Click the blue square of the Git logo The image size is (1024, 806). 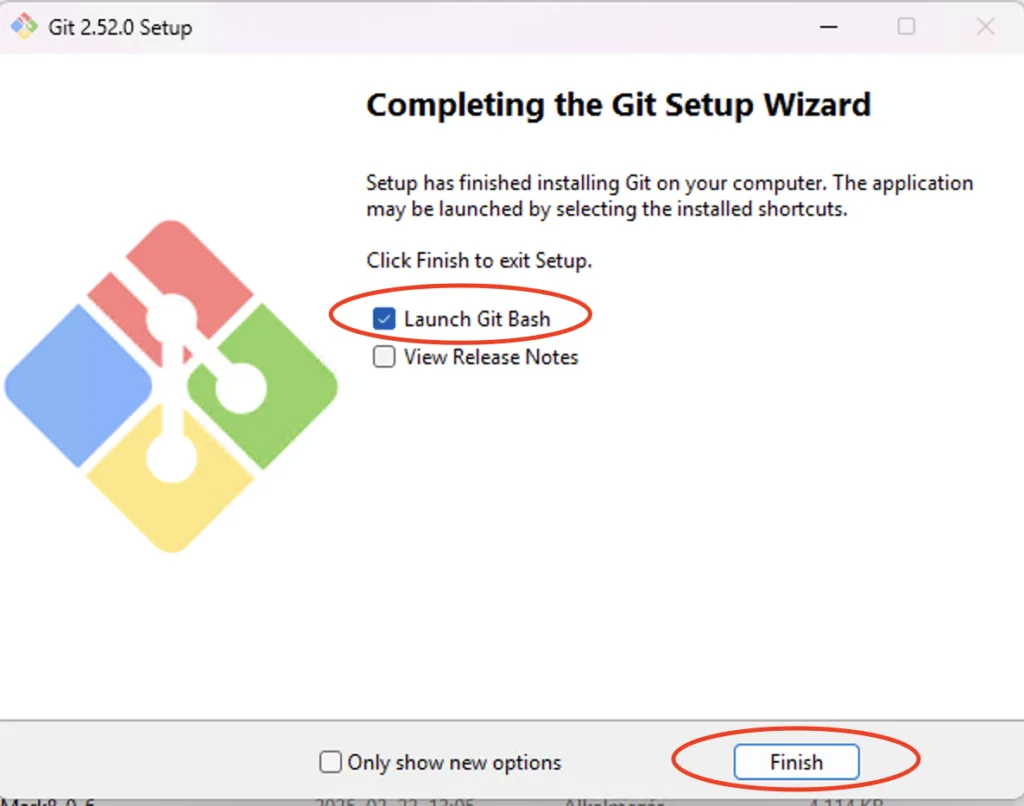coord(75,385)
